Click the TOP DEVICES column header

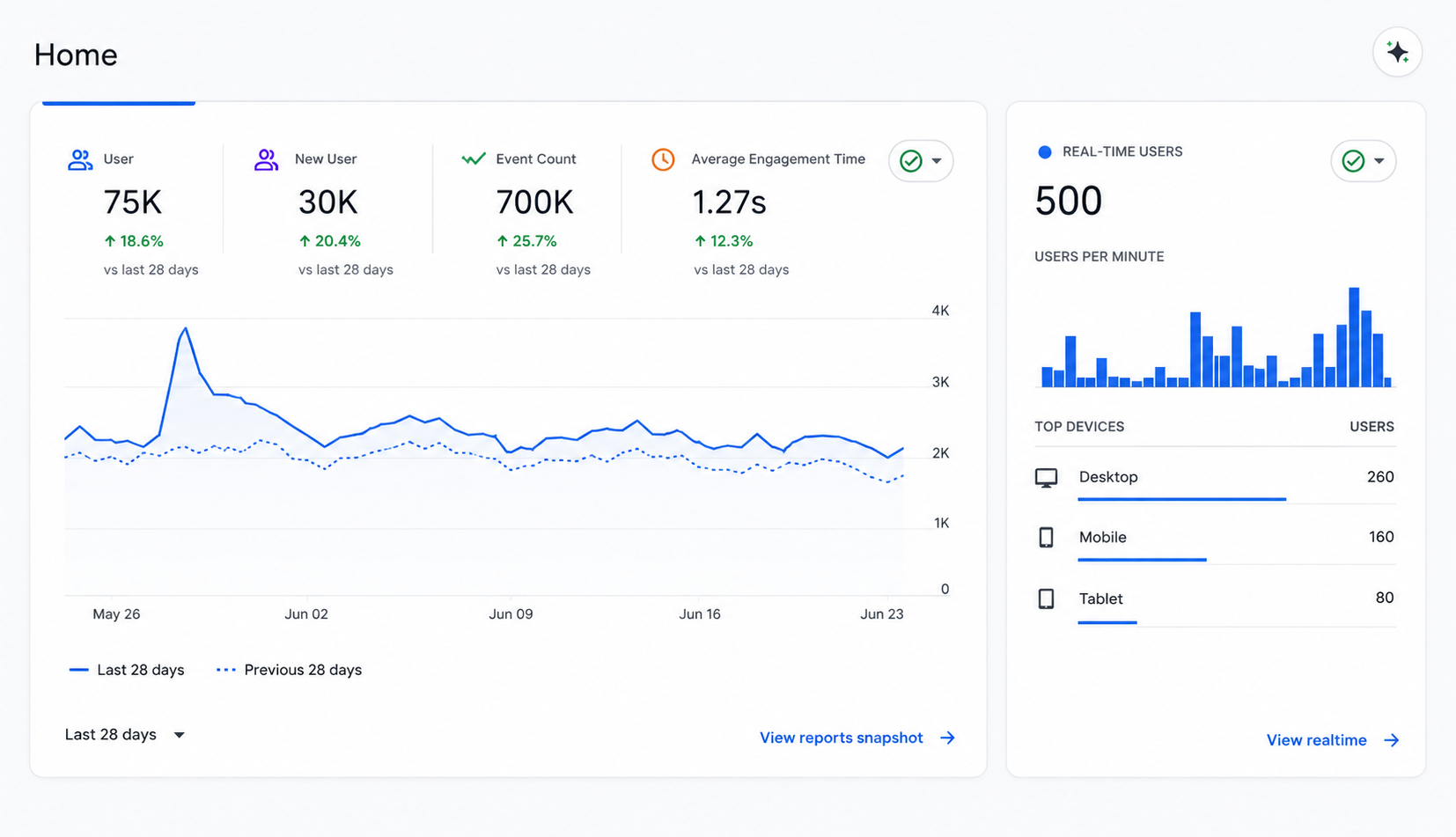tap(1079, 427)
